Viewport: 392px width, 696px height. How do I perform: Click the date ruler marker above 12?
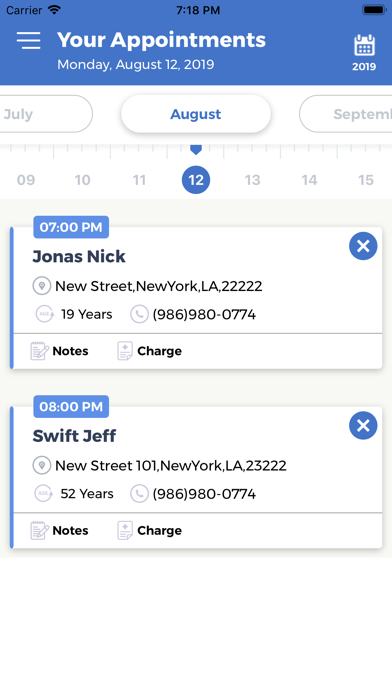click(x=196, y=149)
